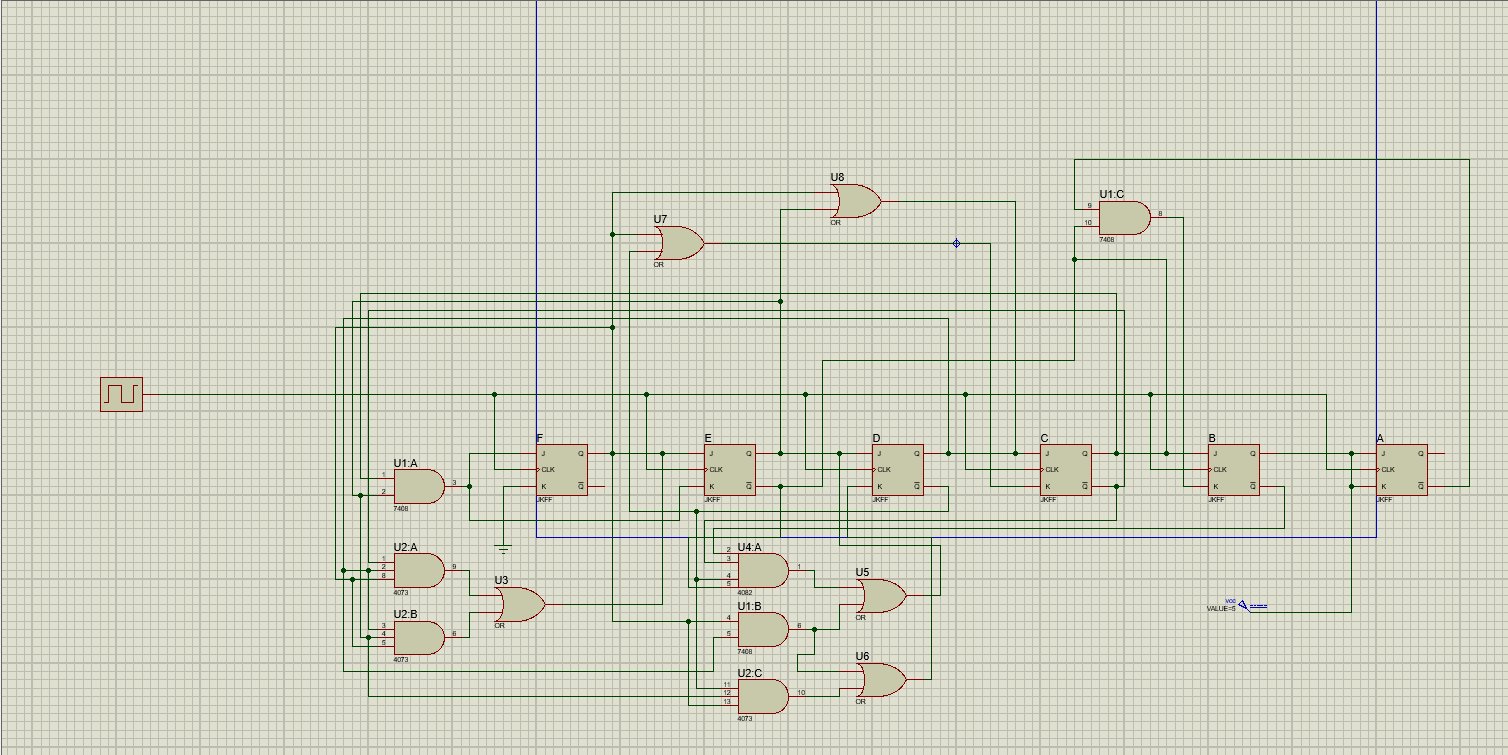Viewport: 1508px width, 755px height.
Task: Click JK flip-flop B
Action: click(1234, 470)
